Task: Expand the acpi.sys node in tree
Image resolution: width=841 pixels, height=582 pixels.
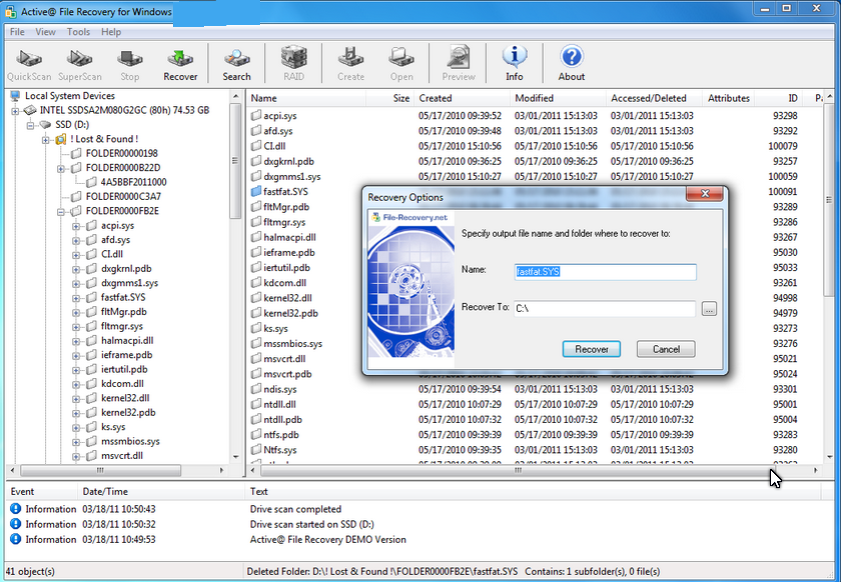Action: (76, 226)
